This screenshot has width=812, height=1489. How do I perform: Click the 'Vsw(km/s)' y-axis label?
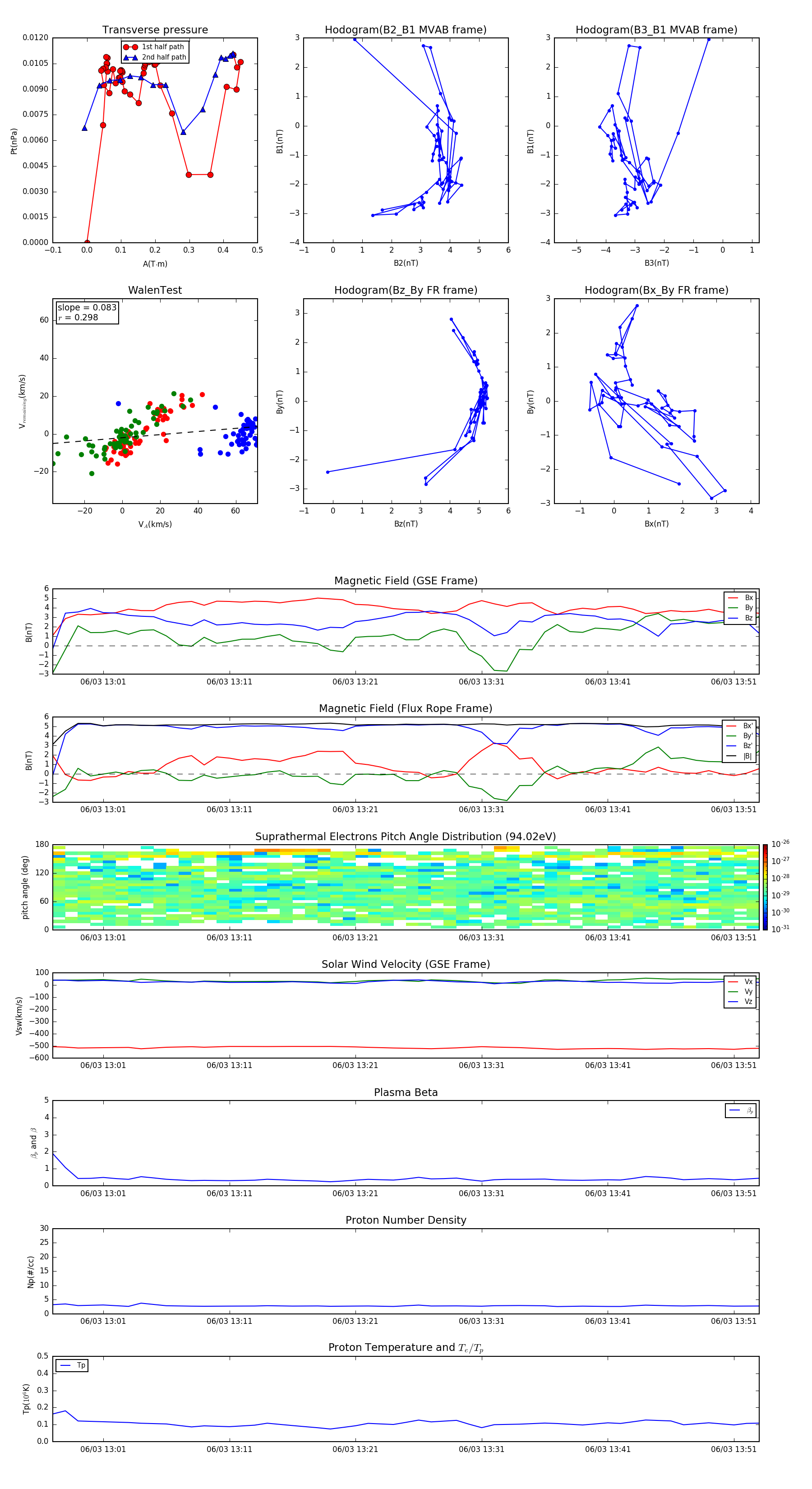(x=19, y=1015)
